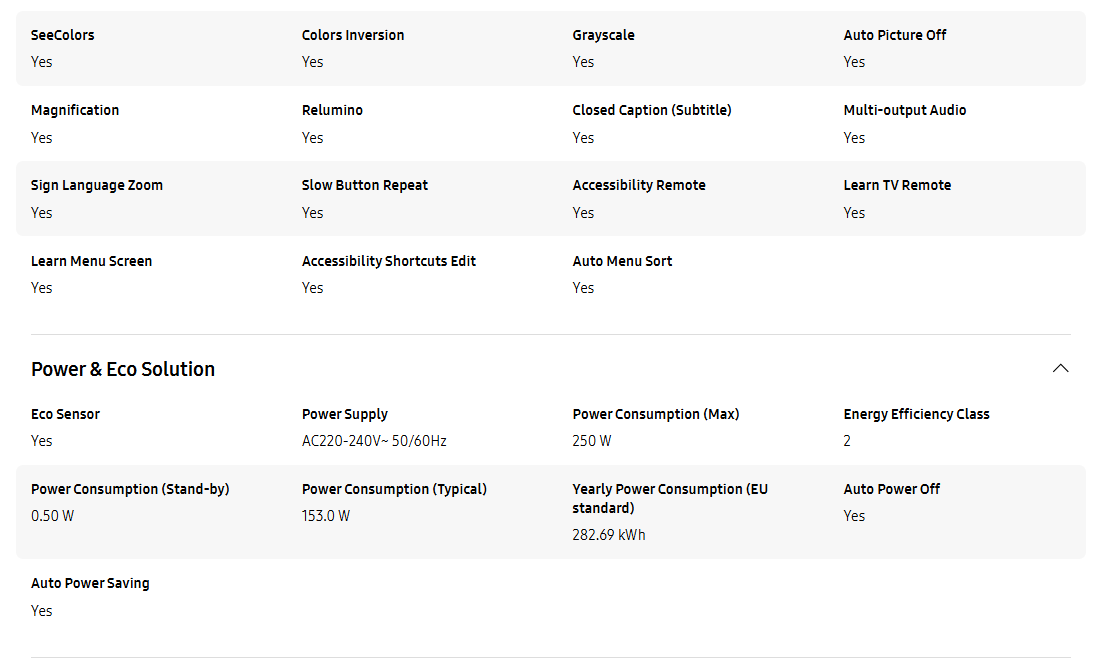1100x663 pixels.
Task: Select the Auto Power Saving label
Action: [90, 583]
